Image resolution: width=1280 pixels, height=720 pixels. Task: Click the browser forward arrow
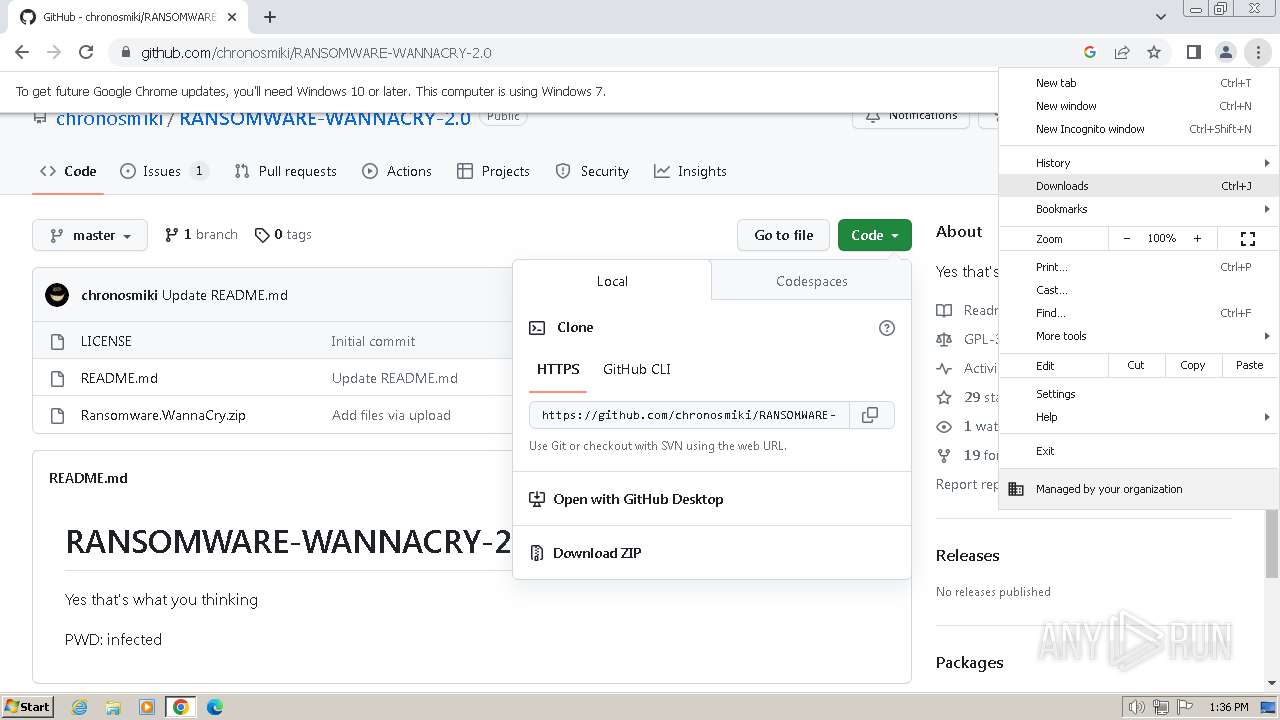(54, 52)
